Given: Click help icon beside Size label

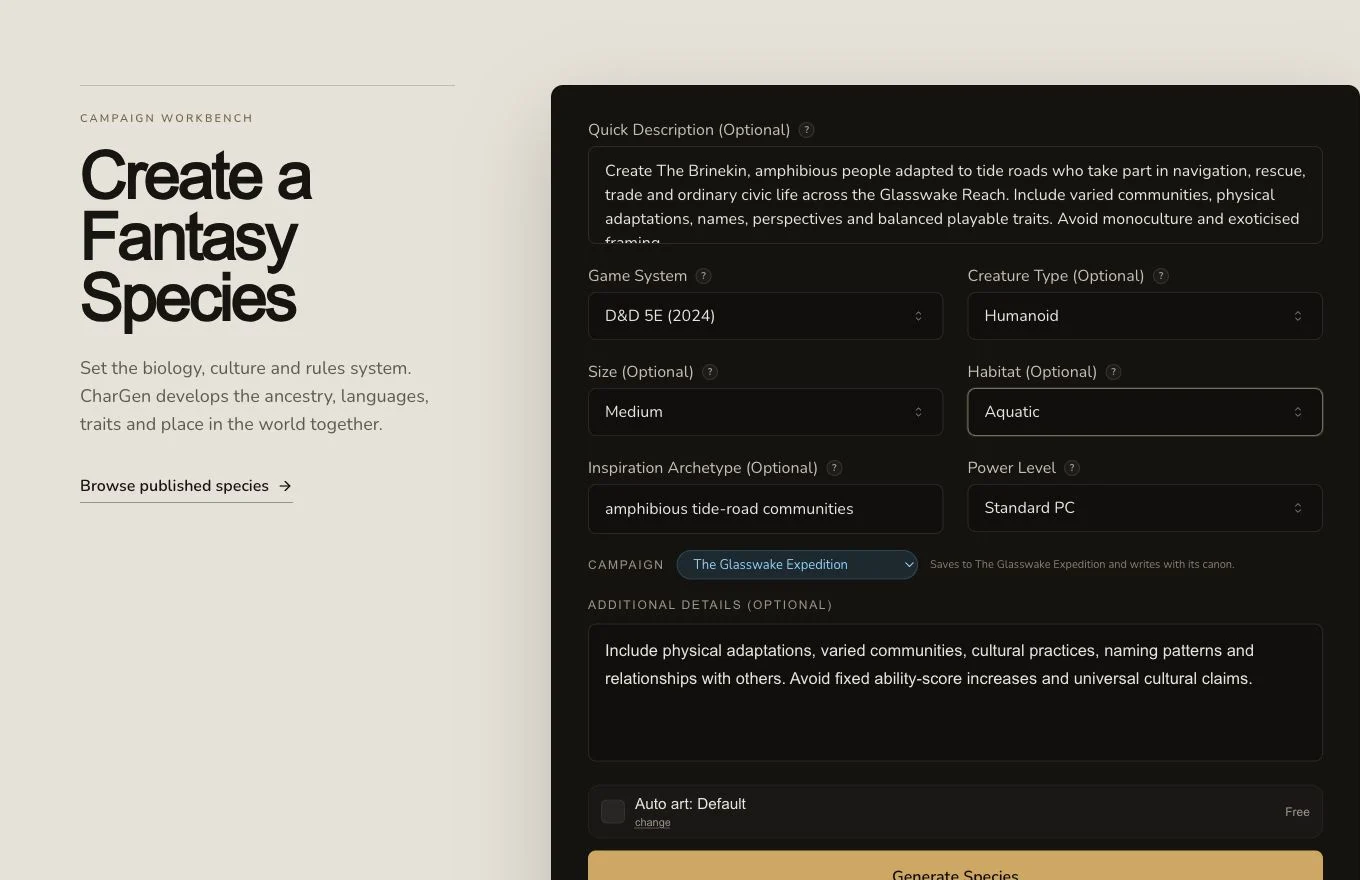Looking at the screenshot, I should pyautogui.click(x=710, y=372).
